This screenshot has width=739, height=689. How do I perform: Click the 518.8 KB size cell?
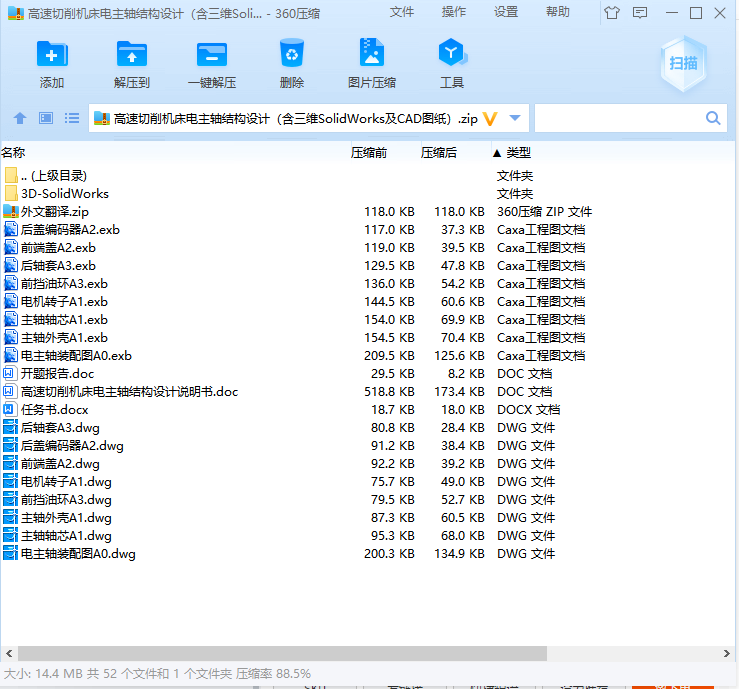pyautogui.click(x=389, y=392)
